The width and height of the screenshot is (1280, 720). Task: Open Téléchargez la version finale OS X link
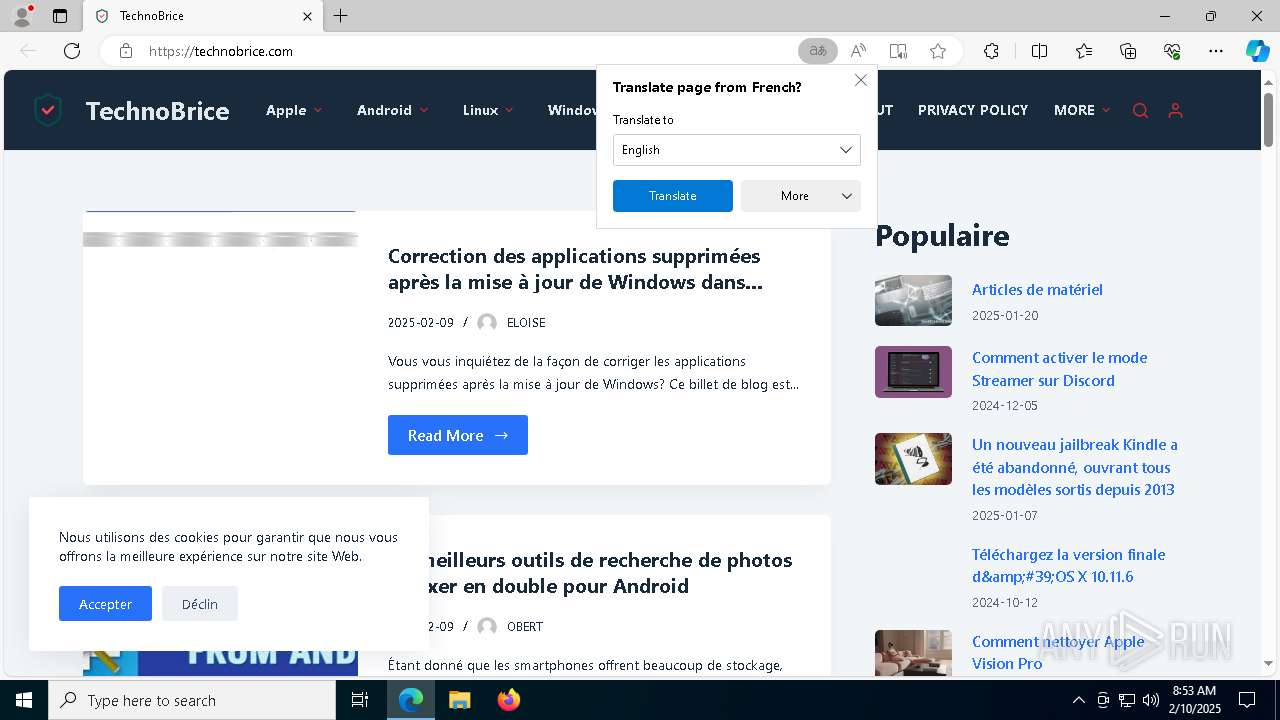[1068, 565]
